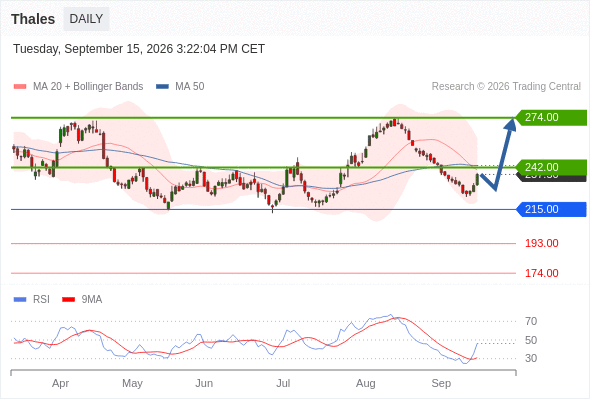The image size is (590, 400).
Task: Click the pink MA 20 legend swatch
Action: [x=20, y=87]
